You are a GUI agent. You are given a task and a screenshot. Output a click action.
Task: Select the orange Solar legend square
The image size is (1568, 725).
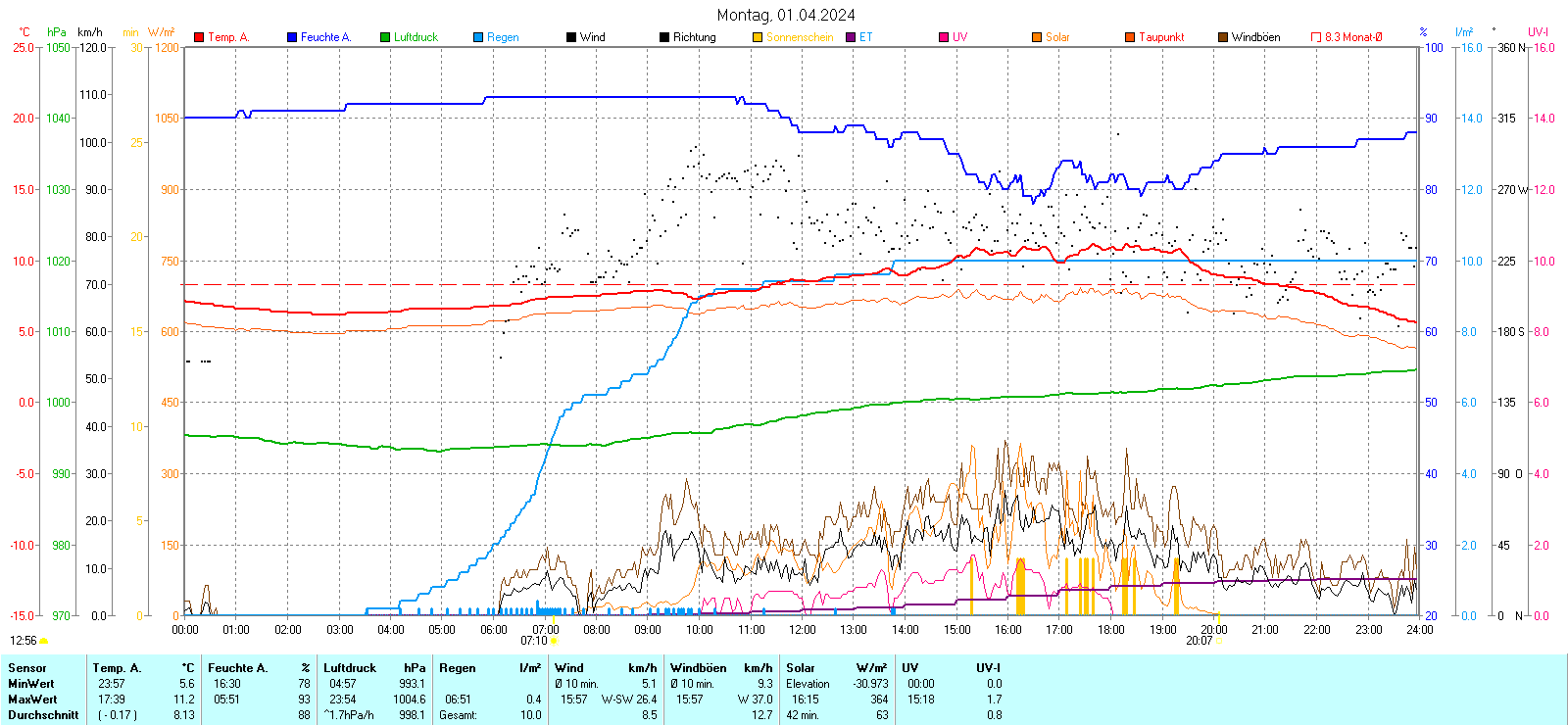(1037, 37)
